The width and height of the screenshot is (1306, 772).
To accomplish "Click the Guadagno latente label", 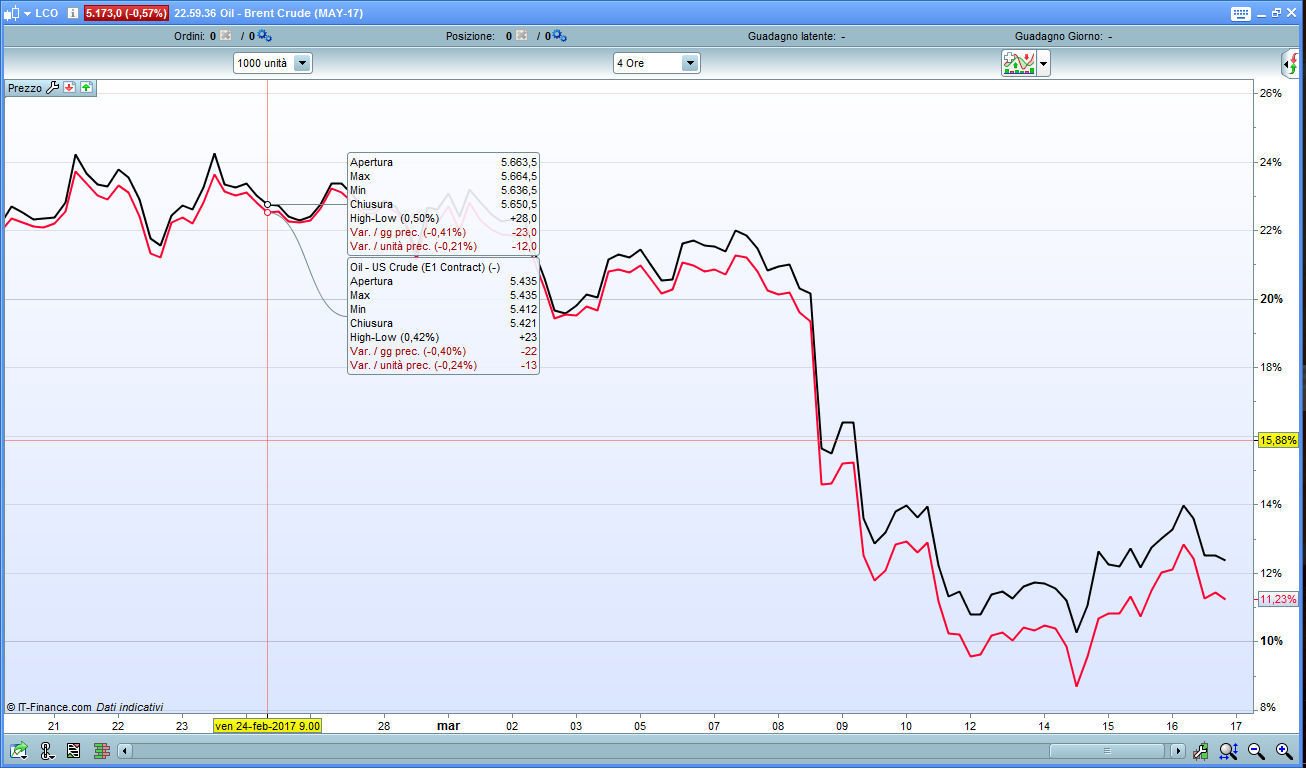I will point(792,36).
